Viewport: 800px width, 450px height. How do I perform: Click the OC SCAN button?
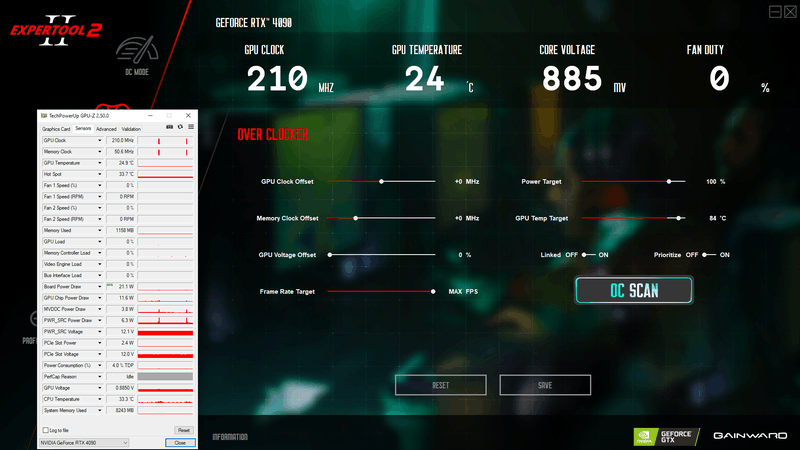click(634, 290)
